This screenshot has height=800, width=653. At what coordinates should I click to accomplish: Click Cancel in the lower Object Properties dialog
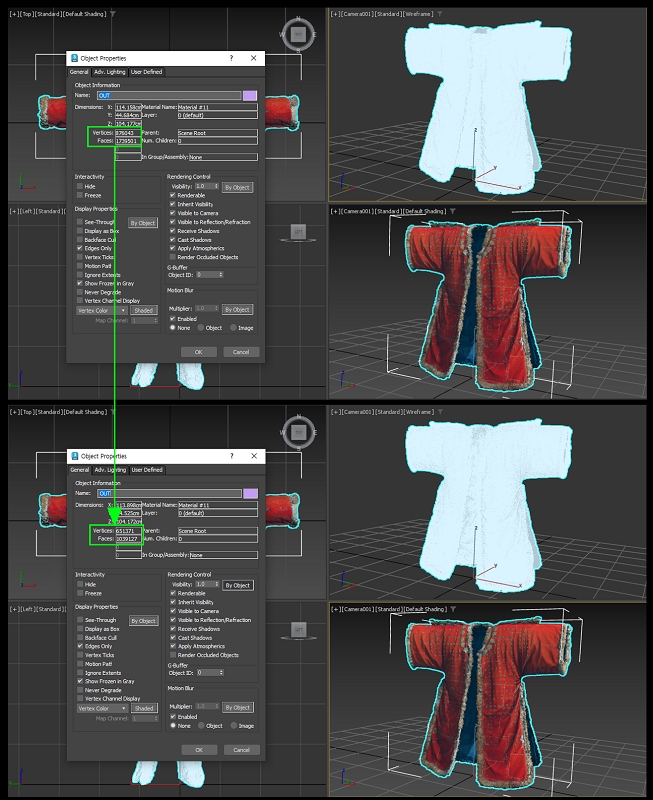pos(241,750)
